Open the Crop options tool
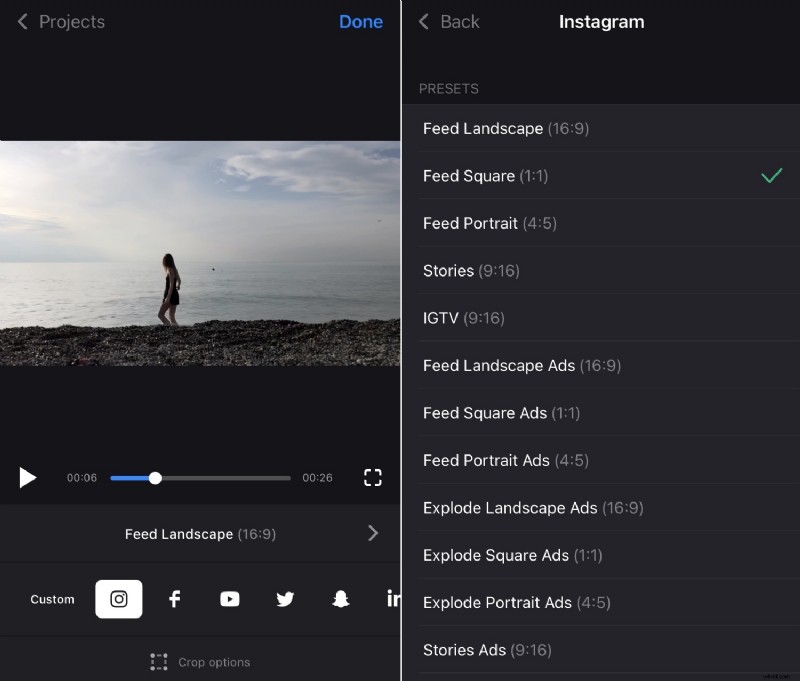800x681 pixels. coord(200,661)
